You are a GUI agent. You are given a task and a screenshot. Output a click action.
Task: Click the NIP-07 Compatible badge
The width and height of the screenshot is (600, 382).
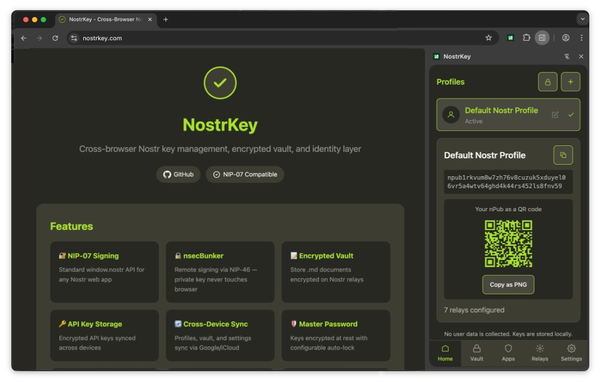point(245,175)
